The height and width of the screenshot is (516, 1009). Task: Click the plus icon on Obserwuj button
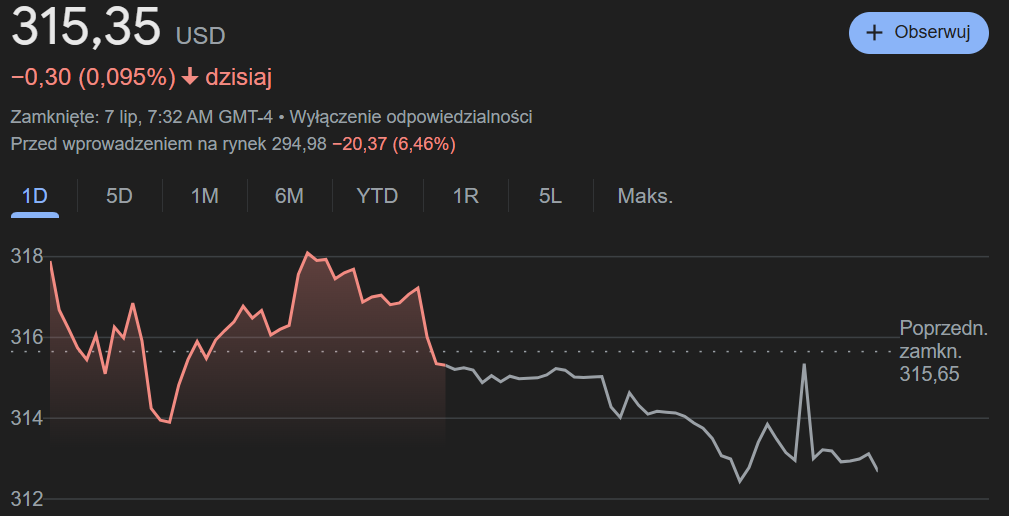pyautogui.click(x=875, y=33)
